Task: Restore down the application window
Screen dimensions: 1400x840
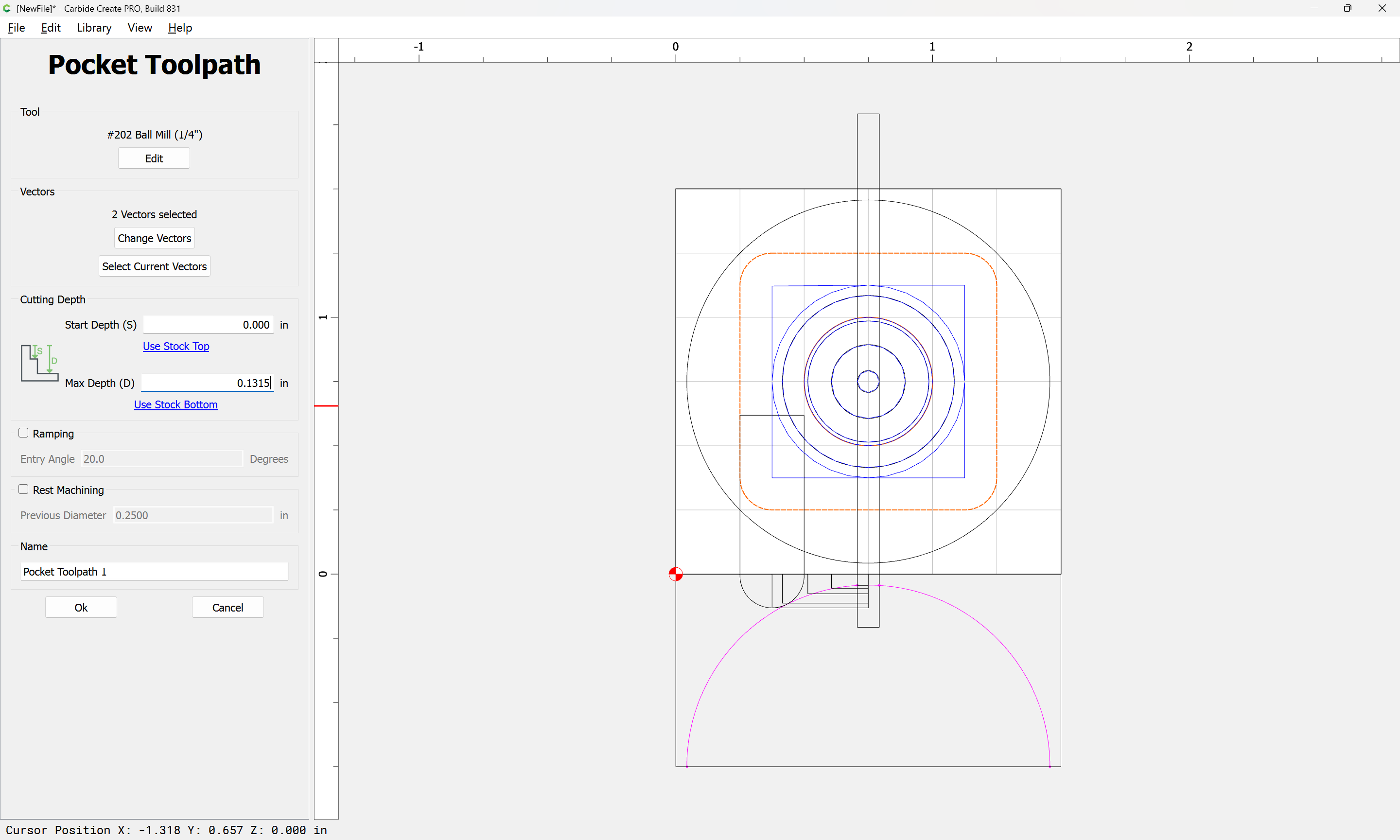Action: click(1347, 8)
